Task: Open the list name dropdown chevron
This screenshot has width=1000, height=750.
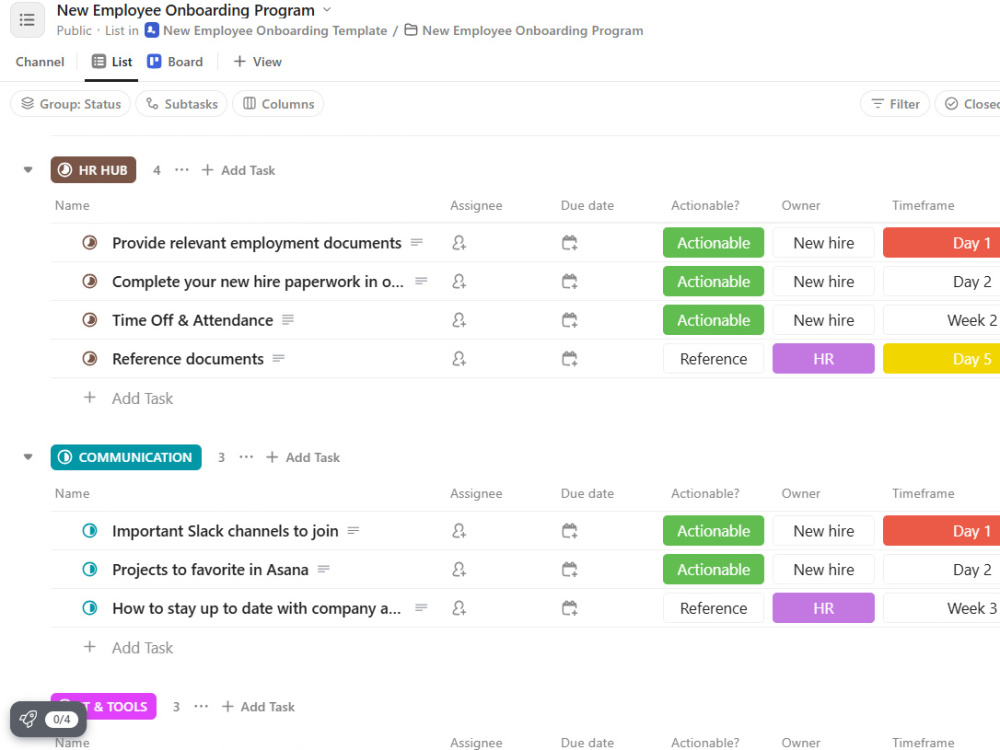Action: point(327,10)
